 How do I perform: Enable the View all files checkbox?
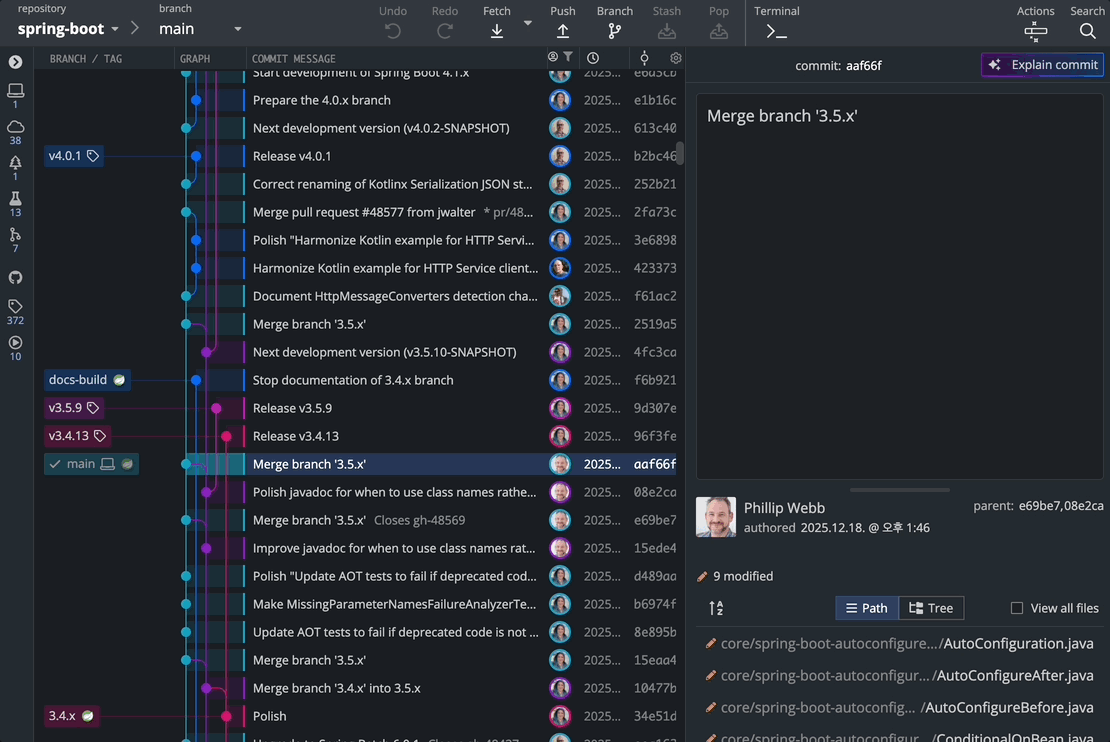point(1017,608)
